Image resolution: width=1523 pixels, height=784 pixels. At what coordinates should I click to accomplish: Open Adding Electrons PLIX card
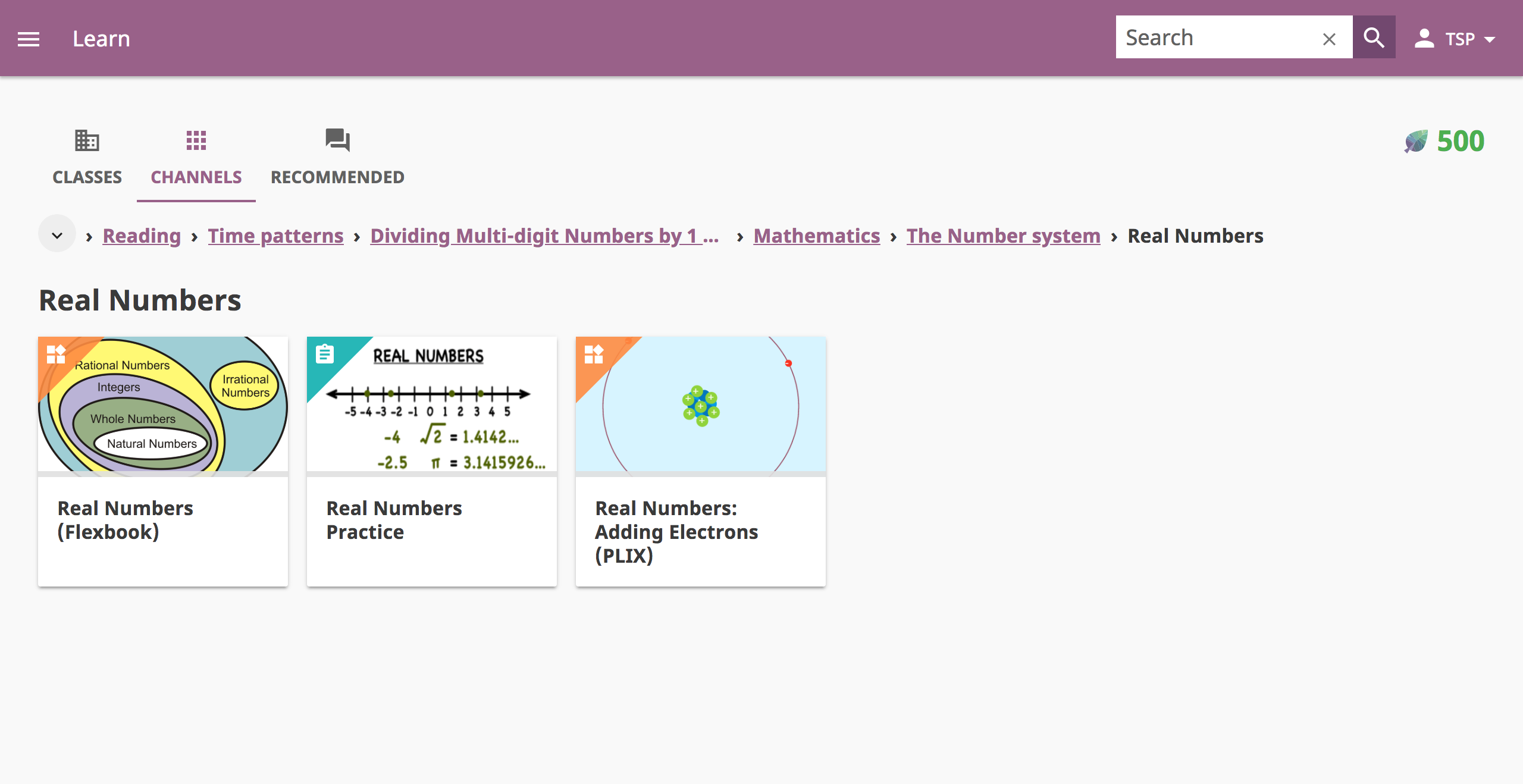(700, 461)
